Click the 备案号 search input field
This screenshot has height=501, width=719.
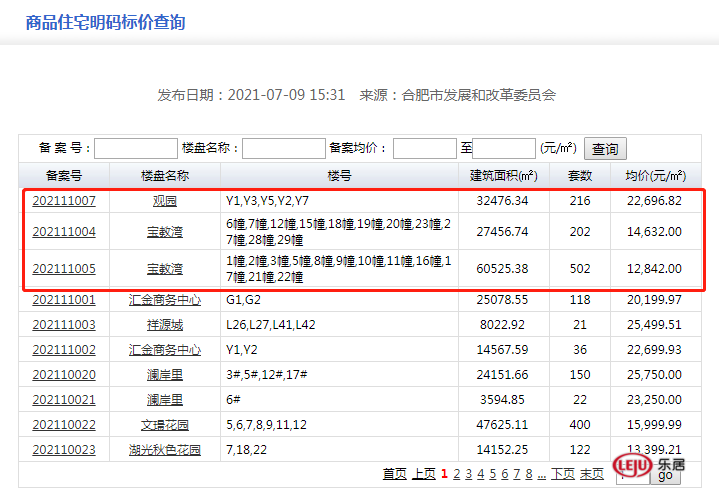point(136,149)
